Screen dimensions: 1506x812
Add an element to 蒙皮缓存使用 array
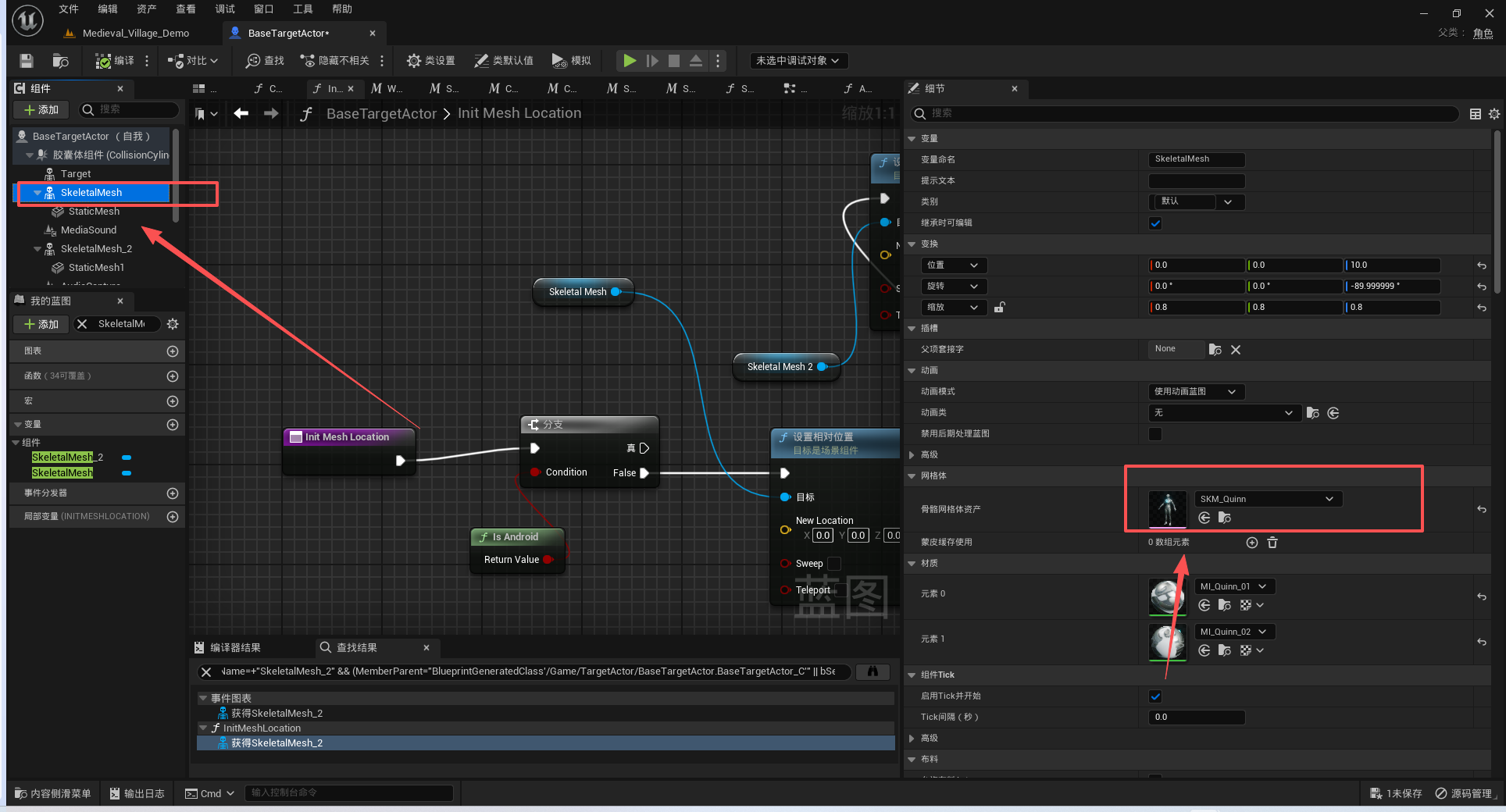click(1252, 543)
